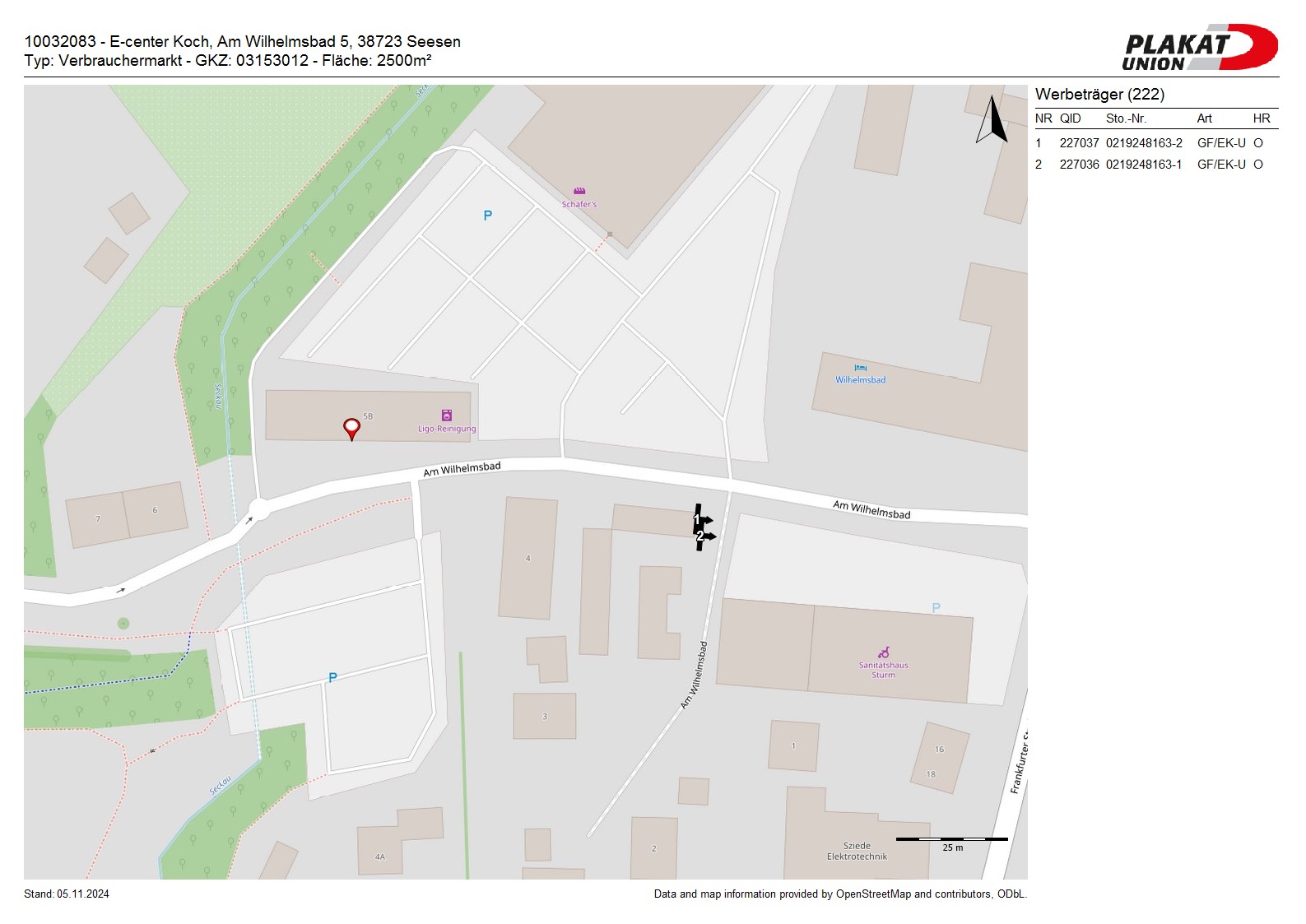1306x924 pixels.
Task: Click the Stand: 05.11.2024 date text
Action: pyautogui.click(x=67, y=894)
